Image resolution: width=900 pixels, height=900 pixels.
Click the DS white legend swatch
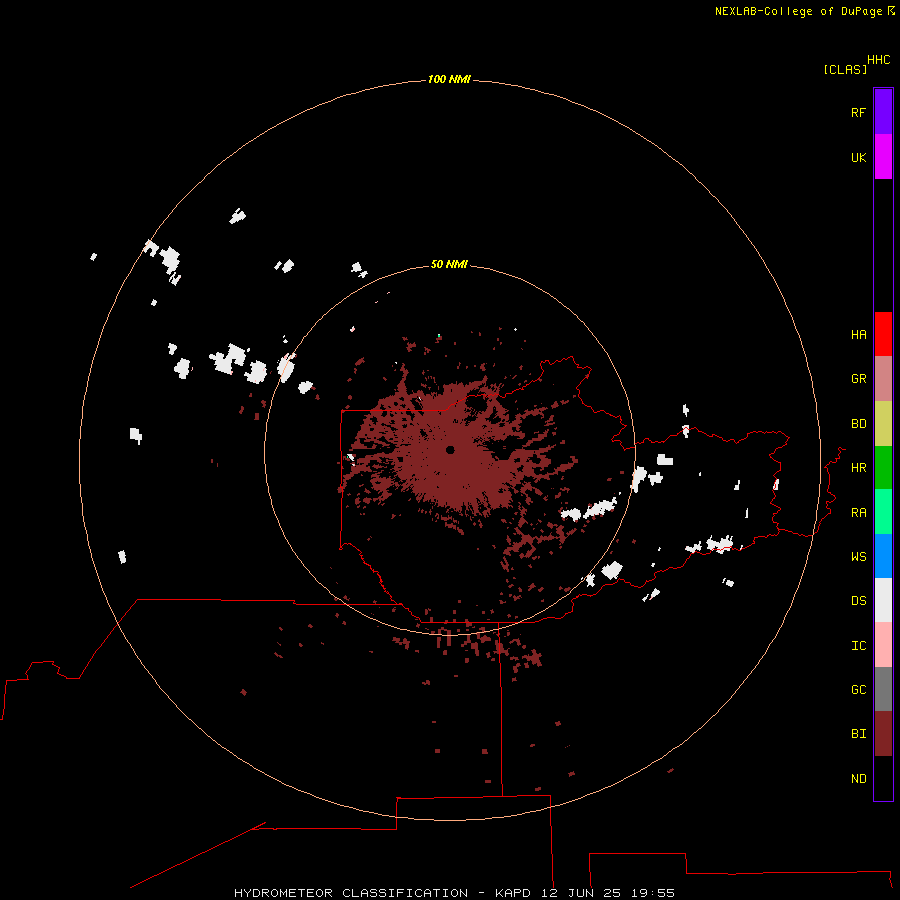pyautogui.click(x=883, y=600)
